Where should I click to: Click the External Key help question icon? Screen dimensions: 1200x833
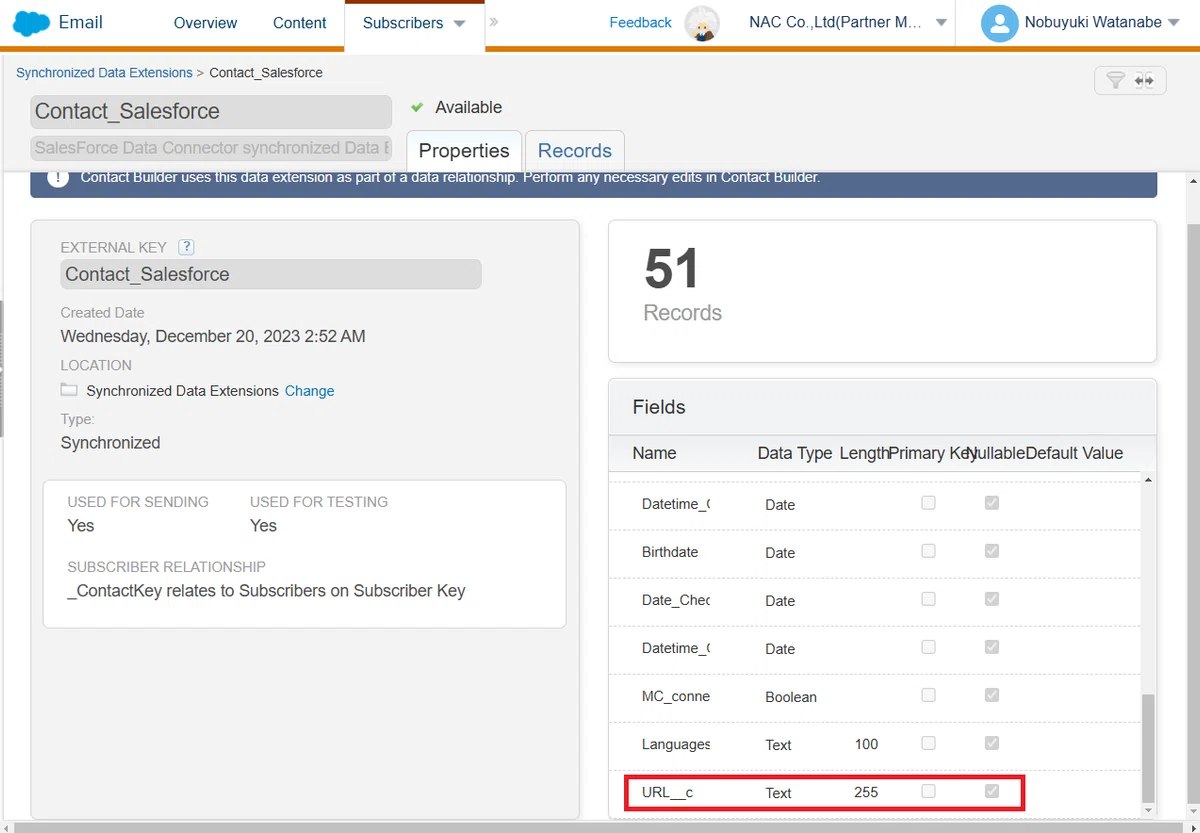[186, 247]
